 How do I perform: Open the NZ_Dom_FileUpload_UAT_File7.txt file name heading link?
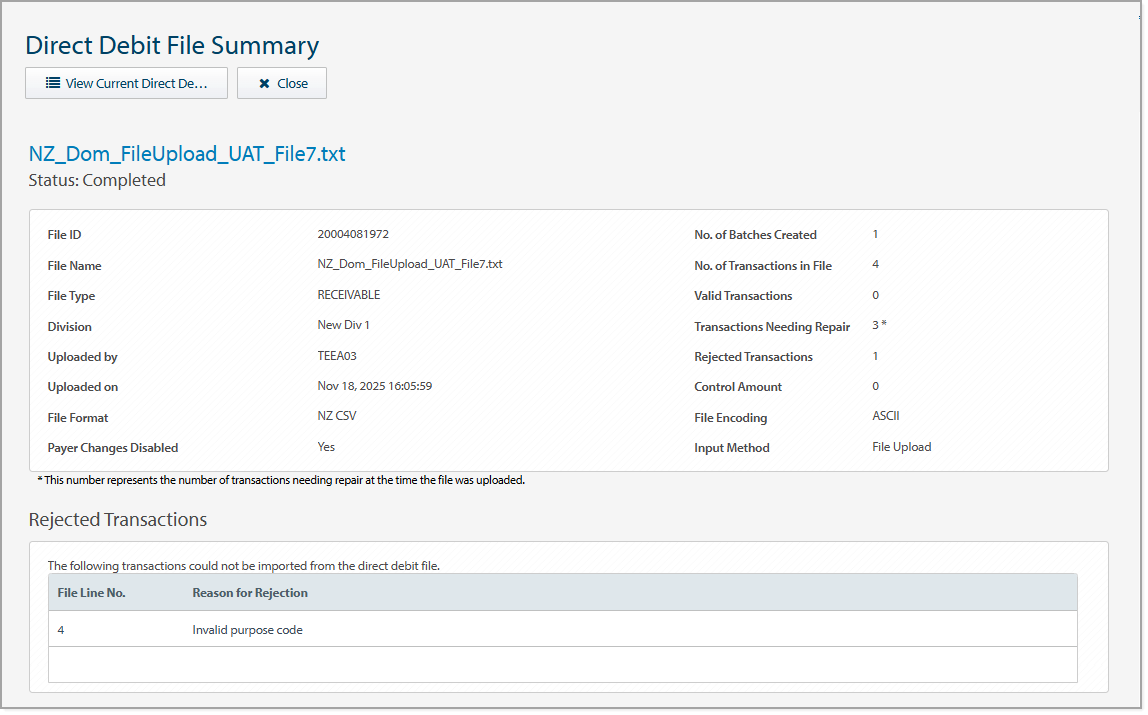tap(186, 153)
